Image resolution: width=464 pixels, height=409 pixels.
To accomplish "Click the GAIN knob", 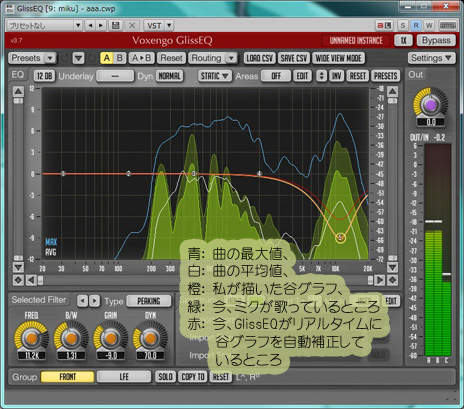I will point(111,338).
